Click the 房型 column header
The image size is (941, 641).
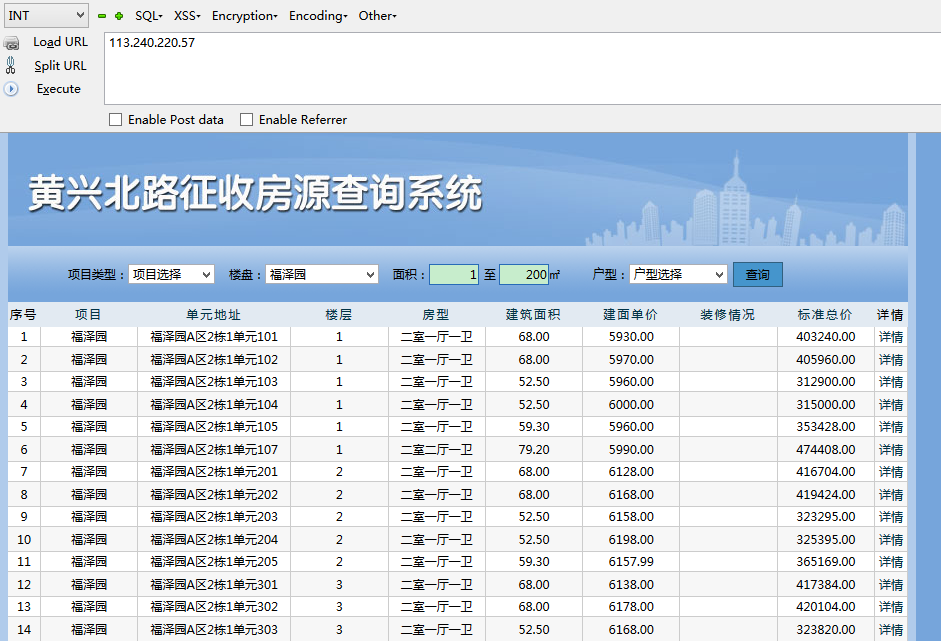[x=435, y=314]
